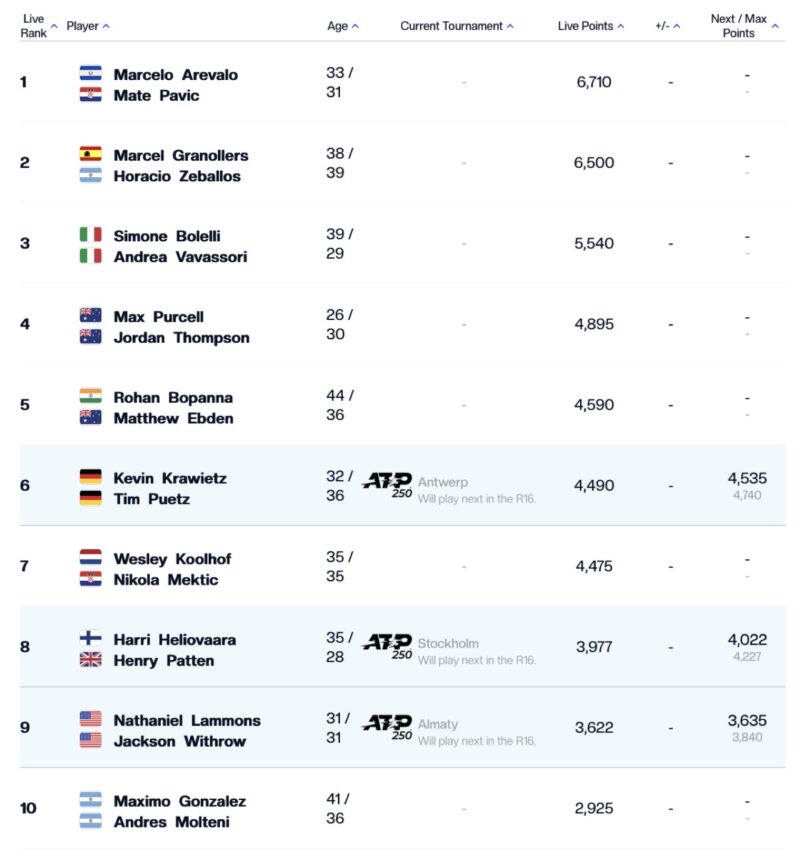Click the ATP 250 logo for Almaty
This screenshot has height=860, width=800.
tap(387, 727)
